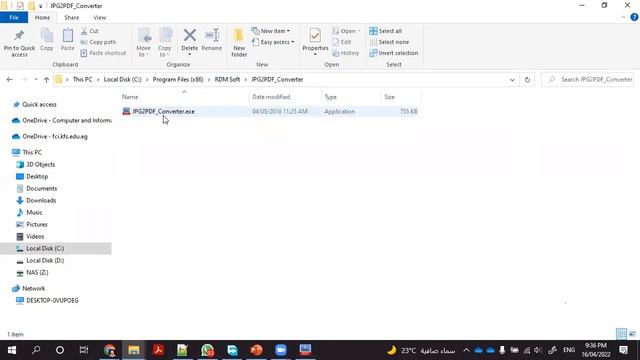Image resolution: width=640 pixels, height=360 pixels.
Task: Open PowerPoint from the taskbar
Action: pyautogui.click(x=256, y=350)
